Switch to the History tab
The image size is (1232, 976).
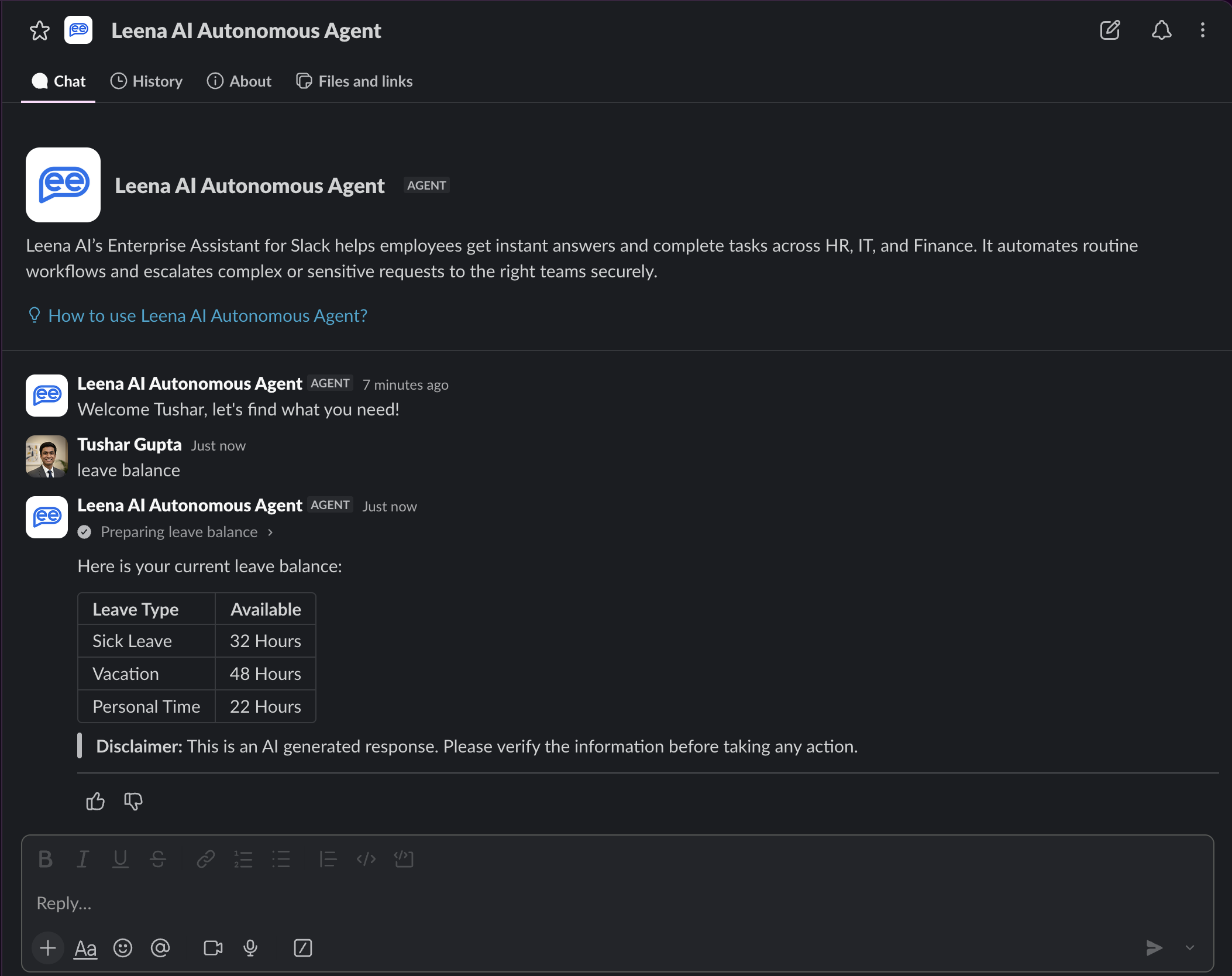point(146,81)
